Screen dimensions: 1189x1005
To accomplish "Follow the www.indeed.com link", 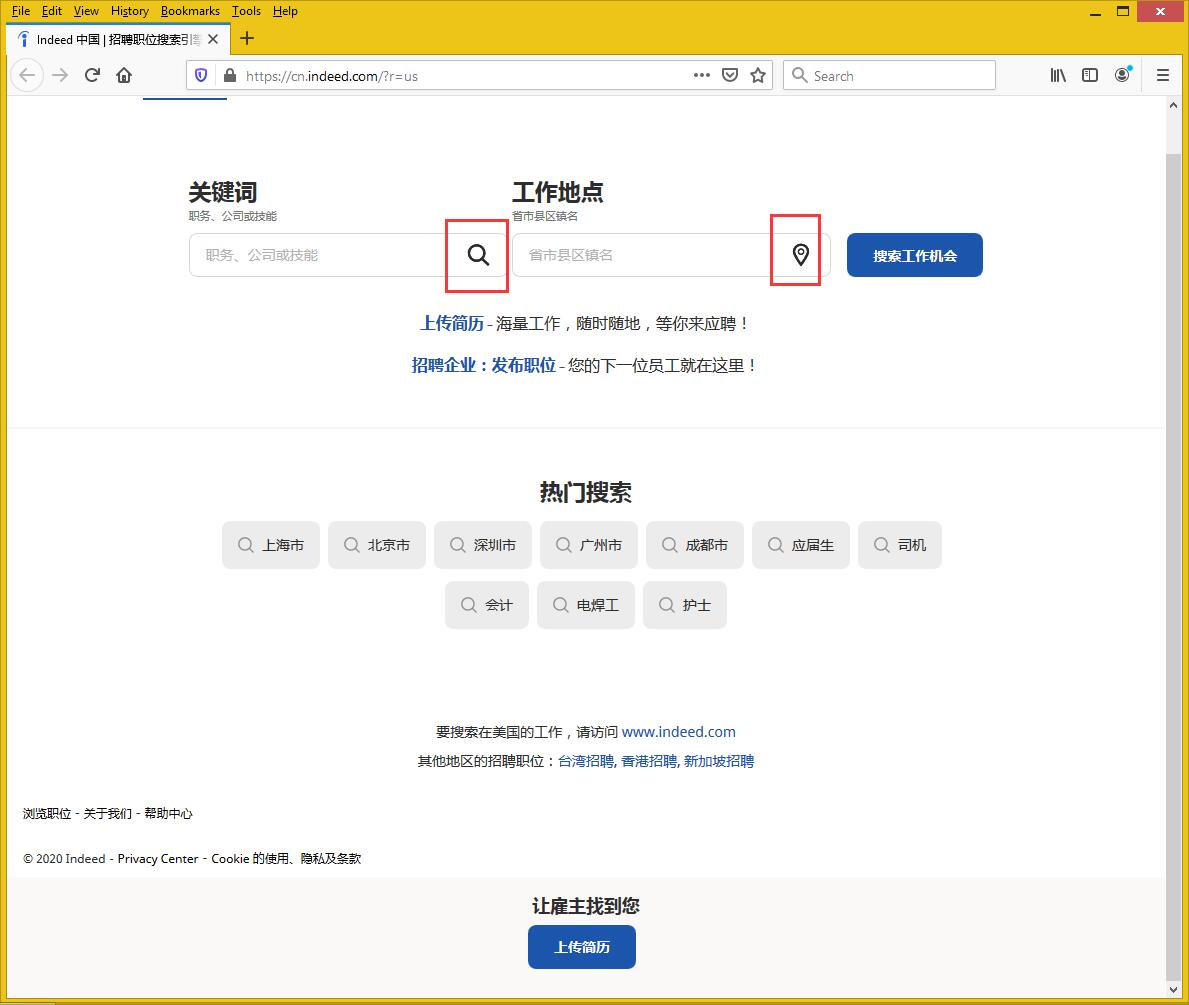I will tap(678, 732).
